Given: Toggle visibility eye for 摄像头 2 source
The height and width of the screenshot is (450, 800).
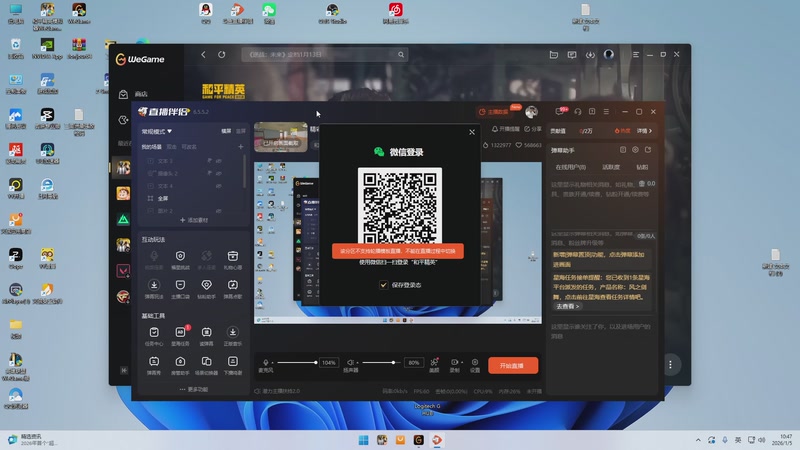Looking at the screenshot, I should pos(218,173).
